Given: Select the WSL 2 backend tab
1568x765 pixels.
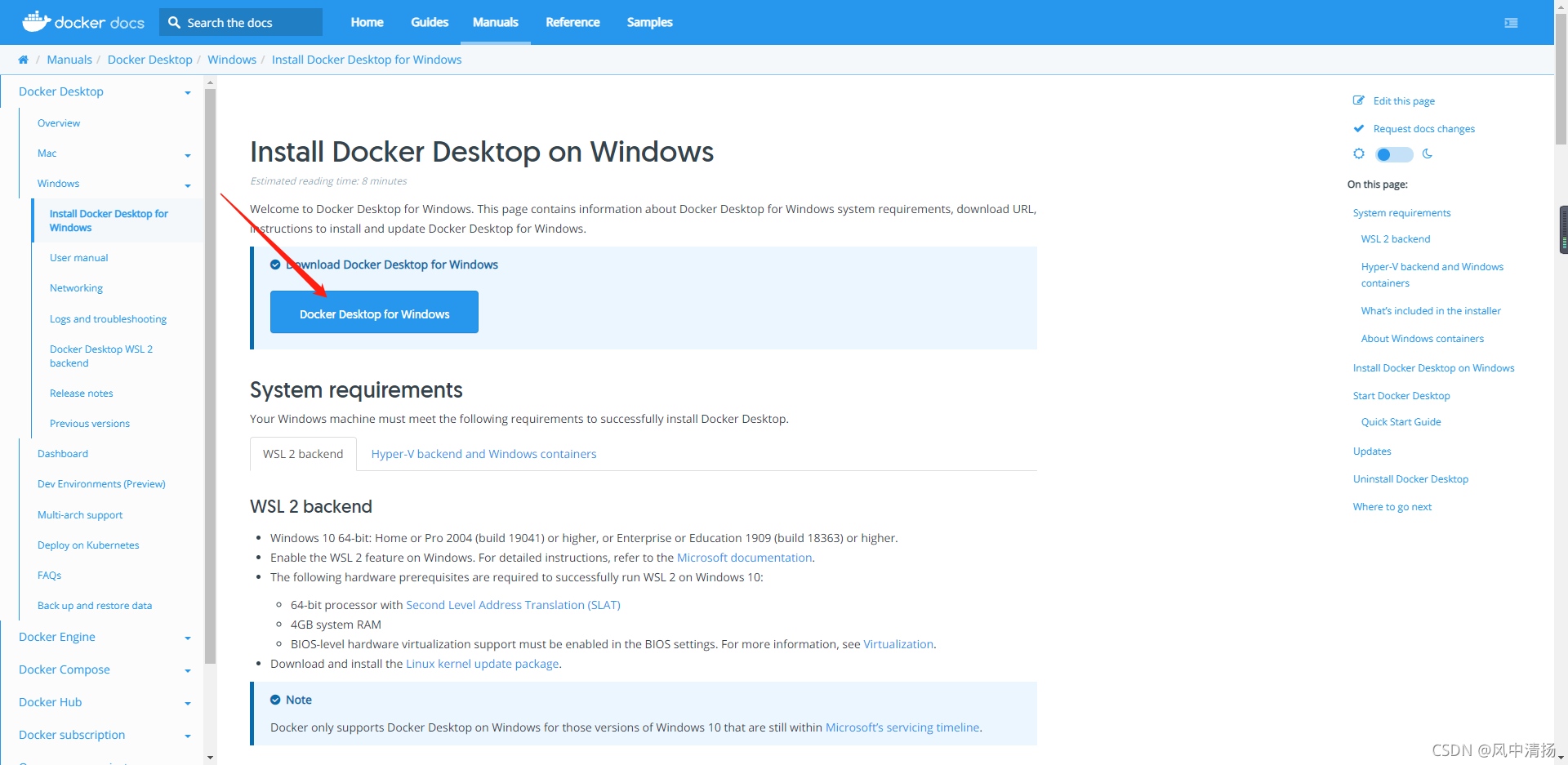Looking at the screenshot, I should tap(303, 454).
